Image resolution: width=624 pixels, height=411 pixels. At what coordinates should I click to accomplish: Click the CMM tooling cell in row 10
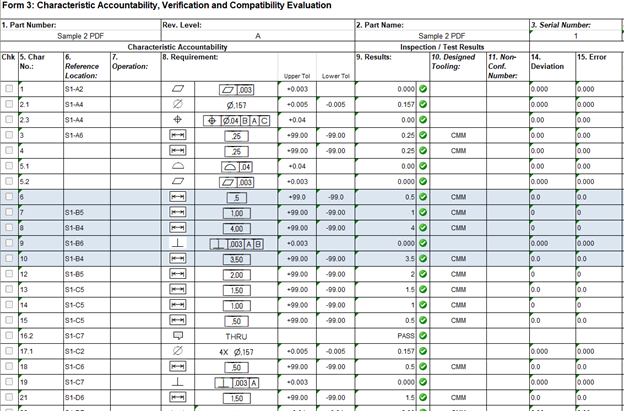(x=458, y=259)
